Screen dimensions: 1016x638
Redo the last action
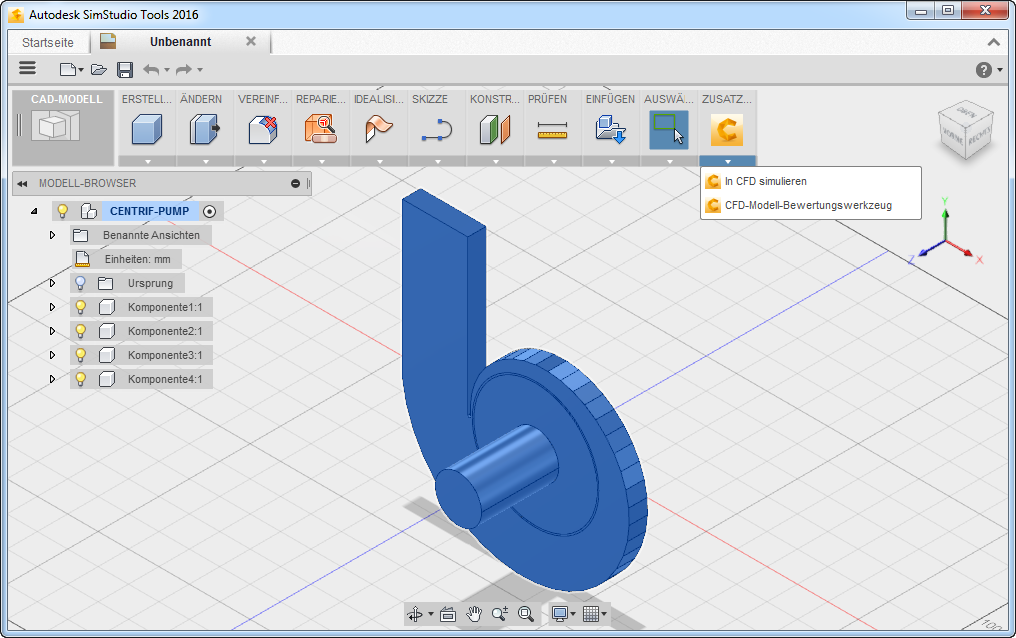coord(184,69)
